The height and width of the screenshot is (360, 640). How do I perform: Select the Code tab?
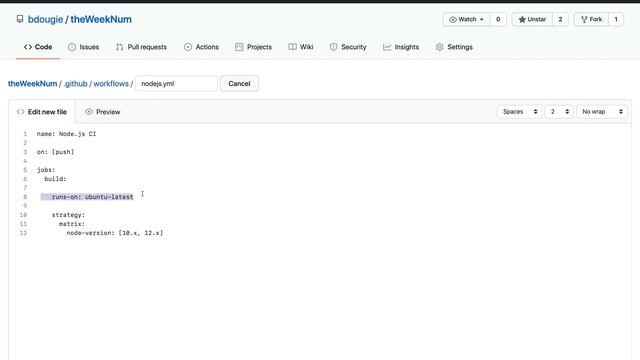pos(38,47)
